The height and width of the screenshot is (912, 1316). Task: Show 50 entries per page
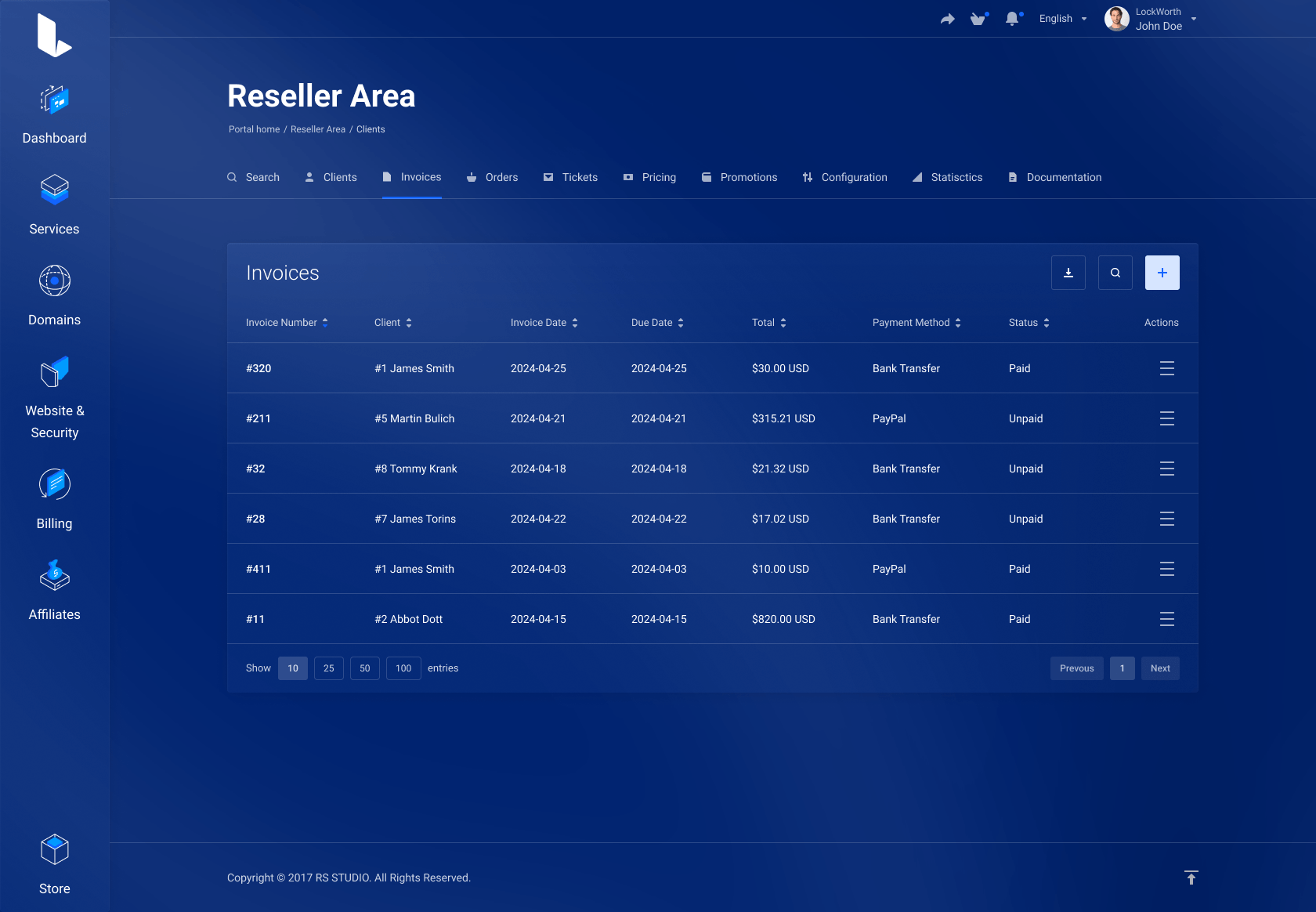pos(365,668)
